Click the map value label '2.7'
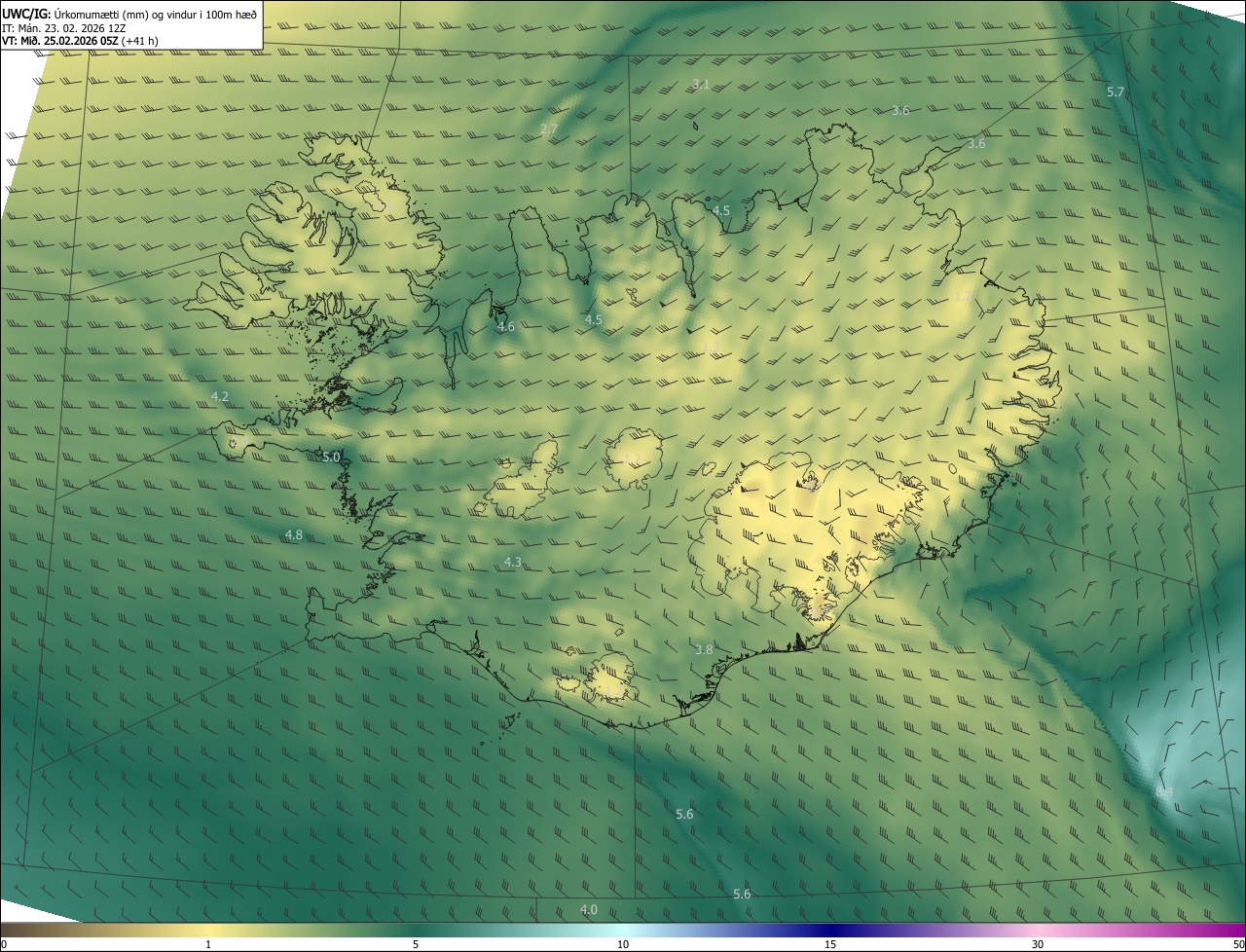Viewport: 1246px width, 952px height. coord(549,128)
